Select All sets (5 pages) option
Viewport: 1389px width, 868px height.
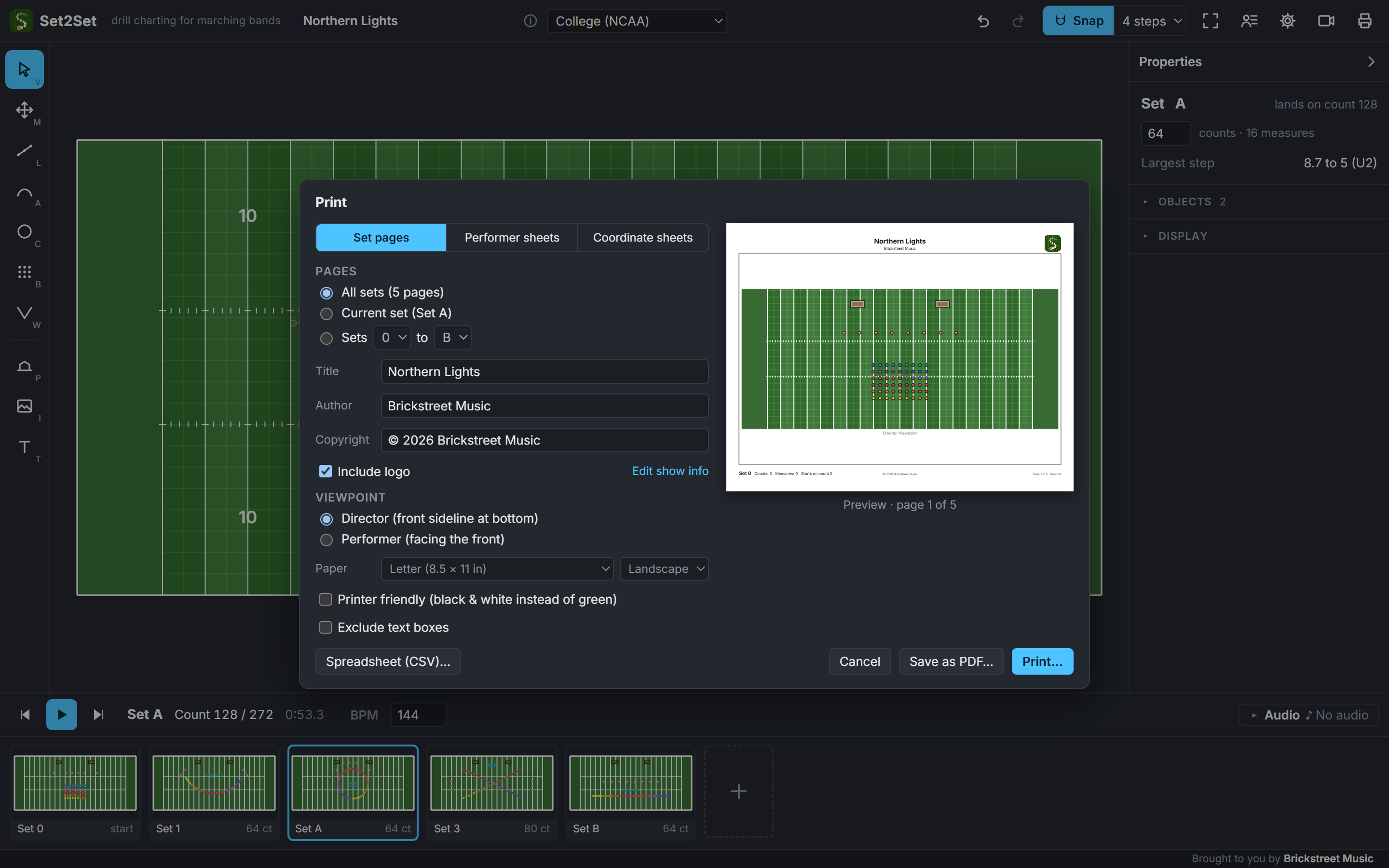327,293
